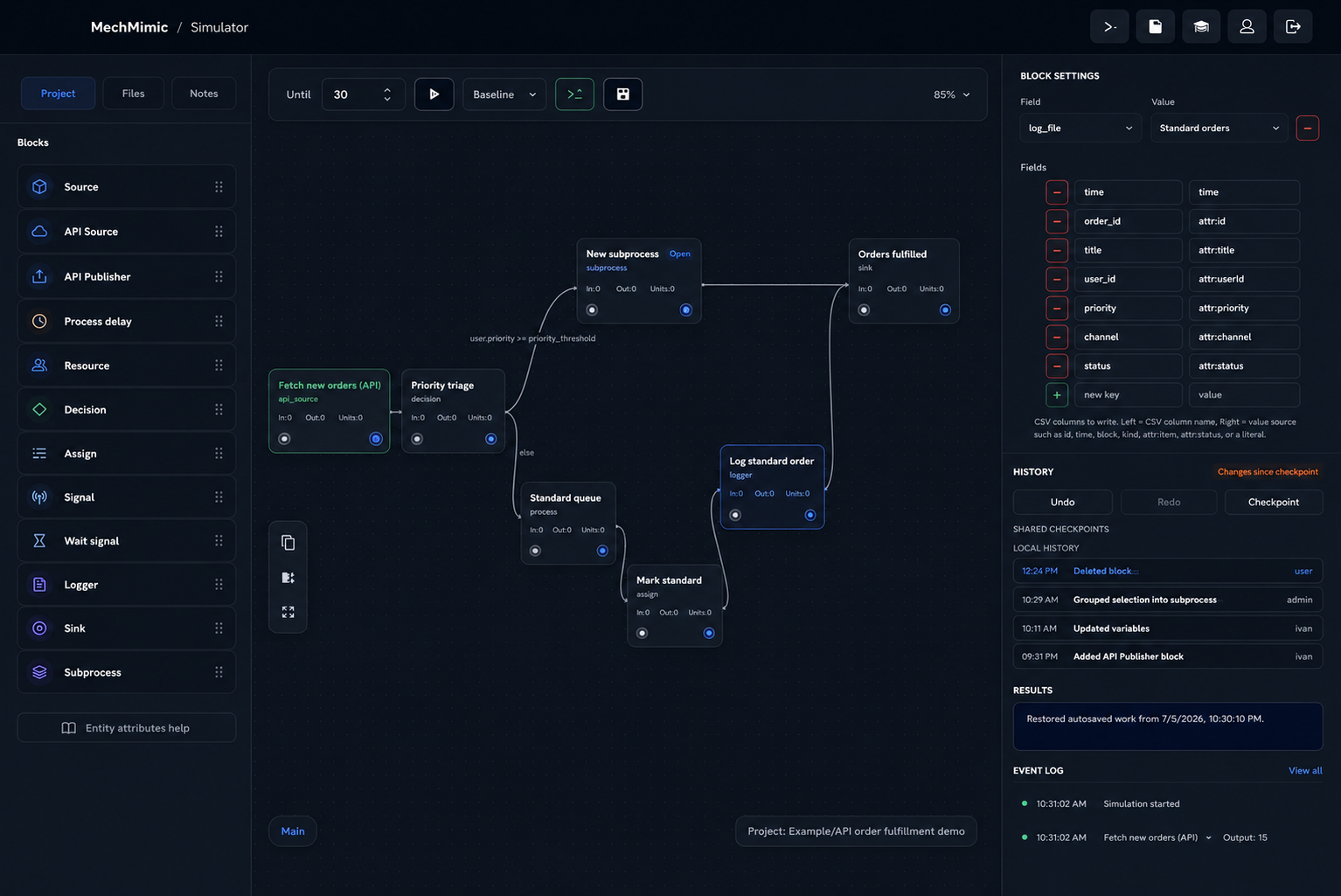Click the output port of Mark standard
The width and height of the screenshot is (1341, 896).
[x=709, y=633]
